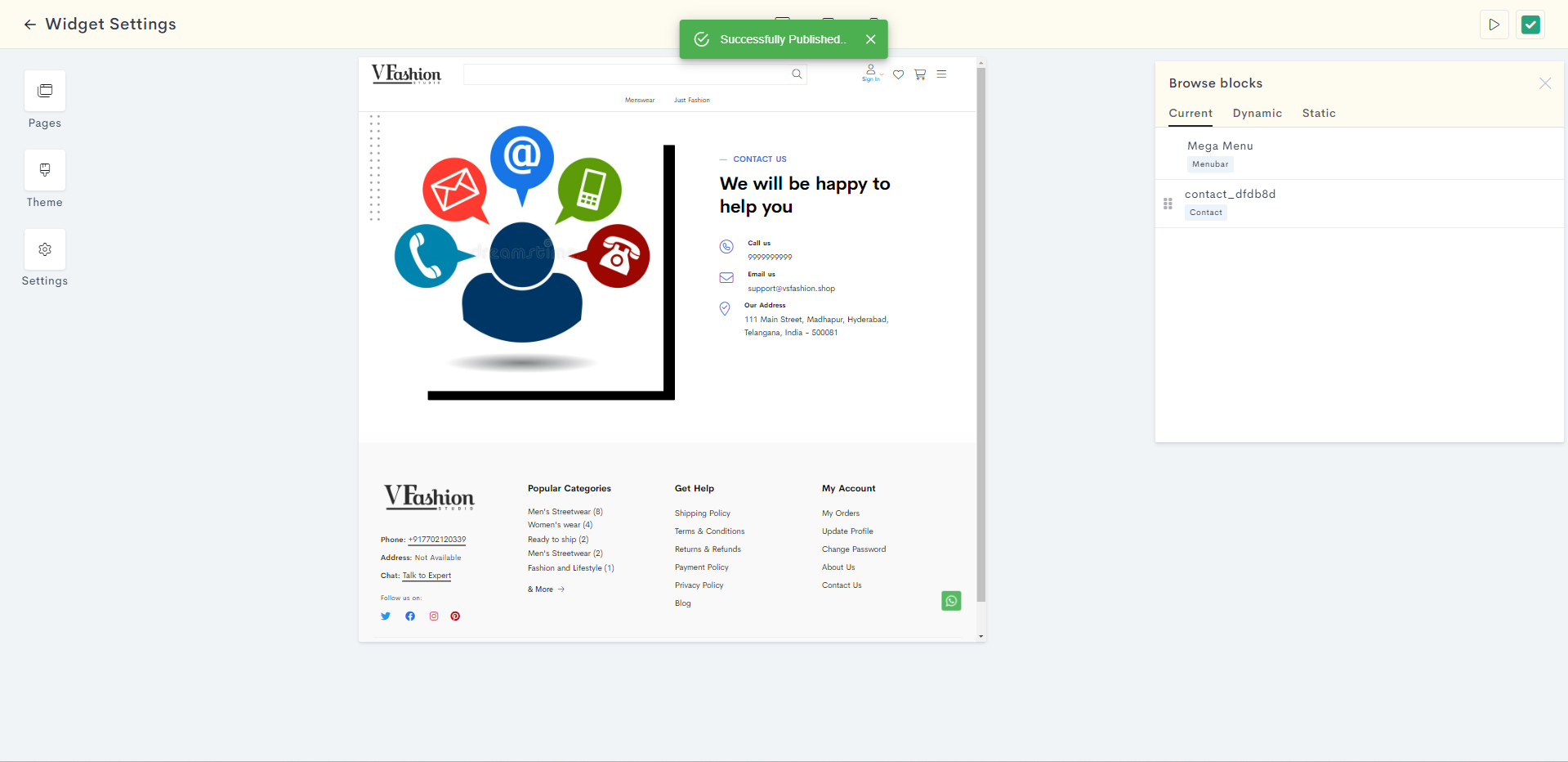Click the Contact tag label
This screenshot has width=1568, height=762.
click(1206, 213)
